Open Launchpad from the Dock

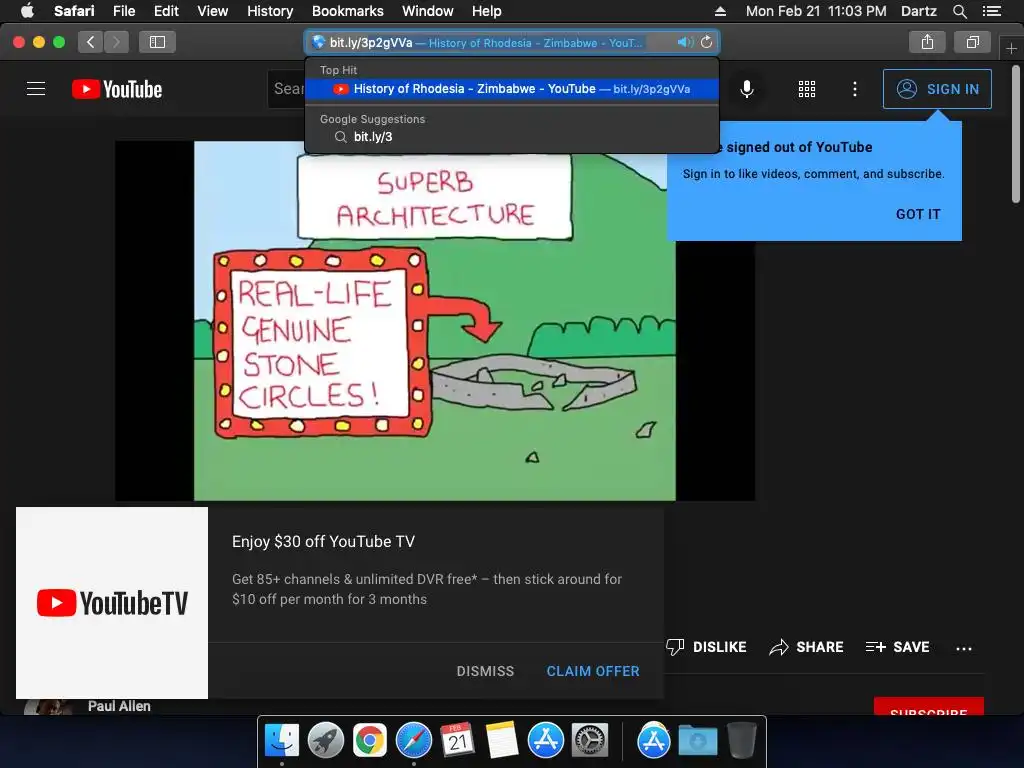click(x=326, y=741)
